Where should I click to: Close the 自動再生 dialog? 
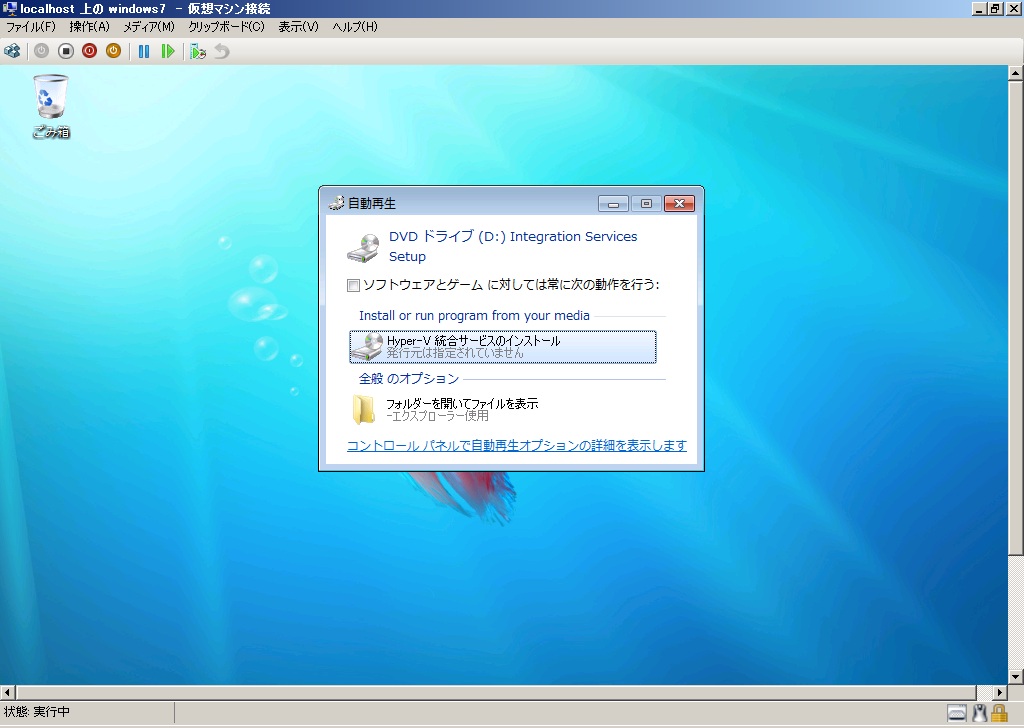click(x=679, y=204)
